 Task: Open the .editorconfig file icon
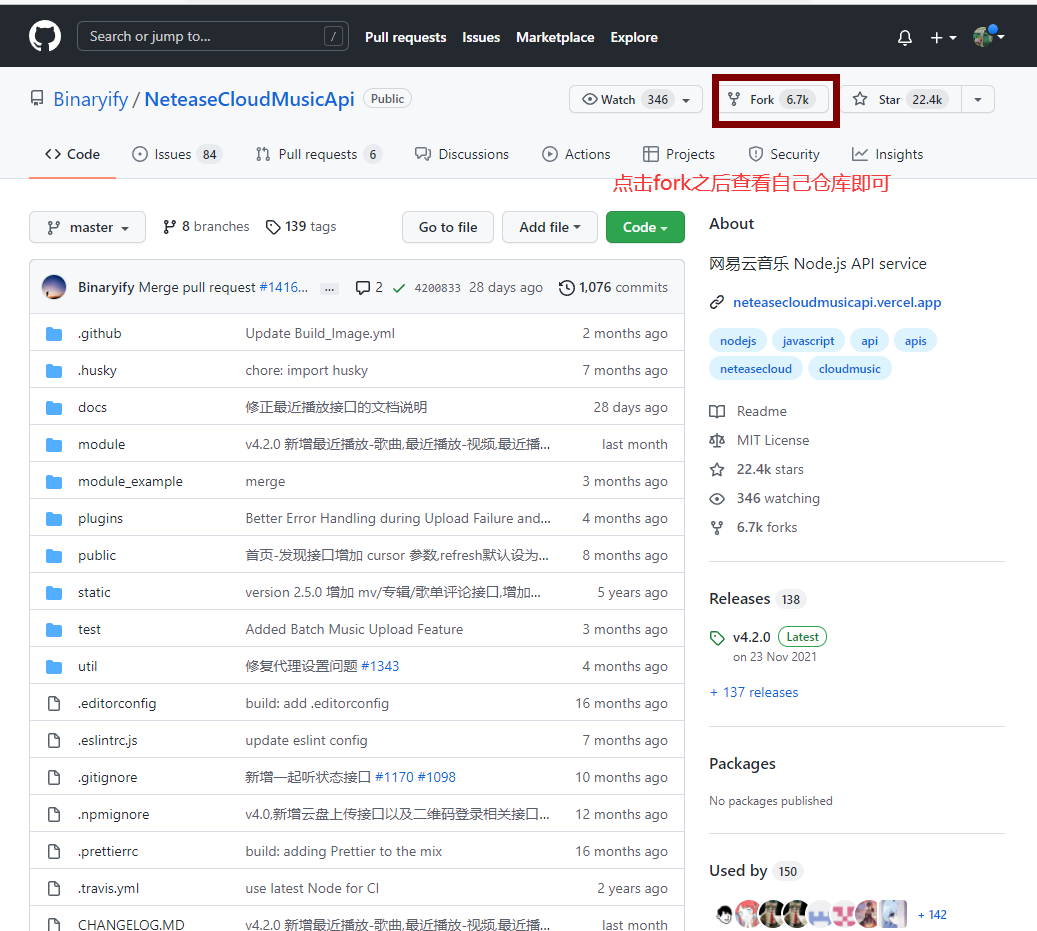[x=54, y=704]
